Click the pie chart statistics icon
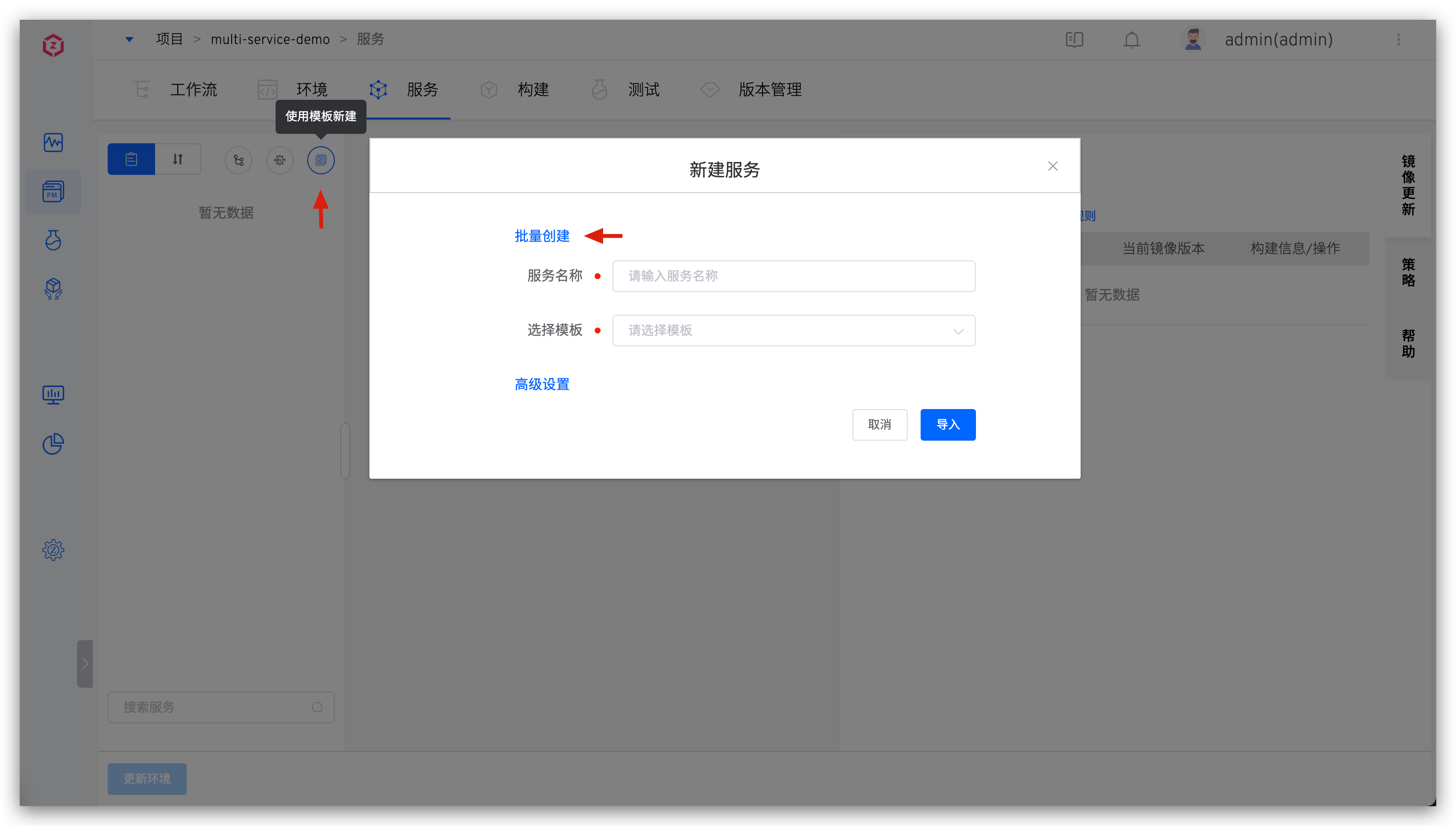This screenshot has width=1456, height=826. [x=53, y=444]
